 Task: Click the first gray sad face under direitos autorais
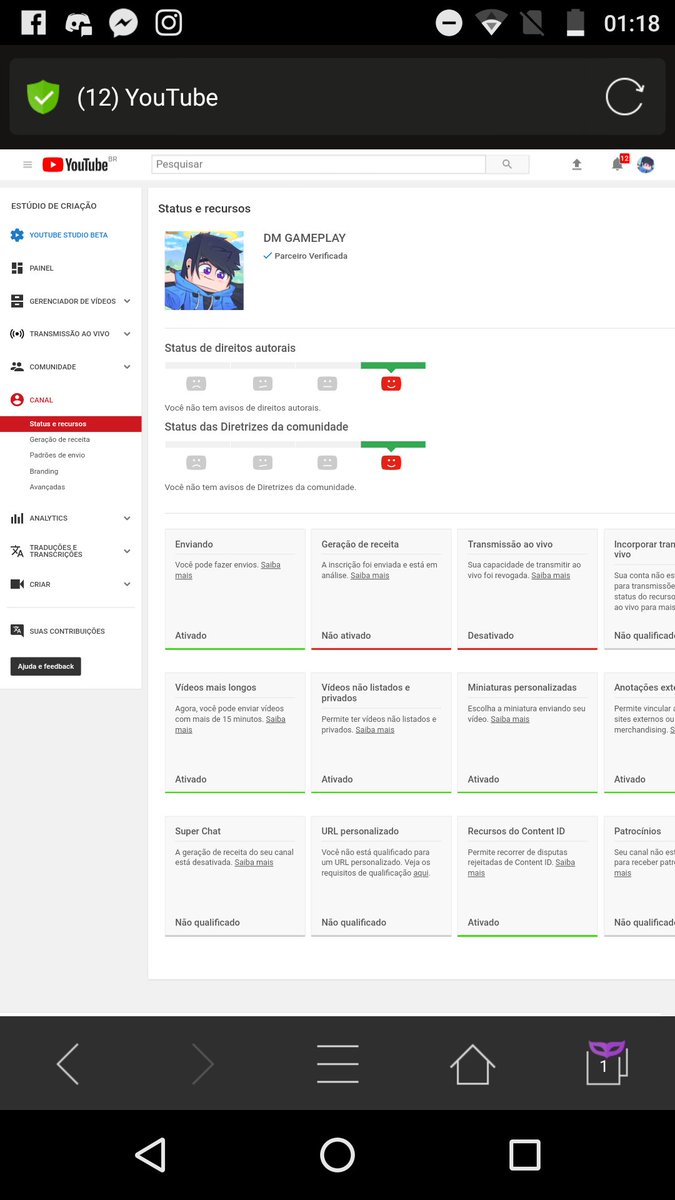coord(196,383)
